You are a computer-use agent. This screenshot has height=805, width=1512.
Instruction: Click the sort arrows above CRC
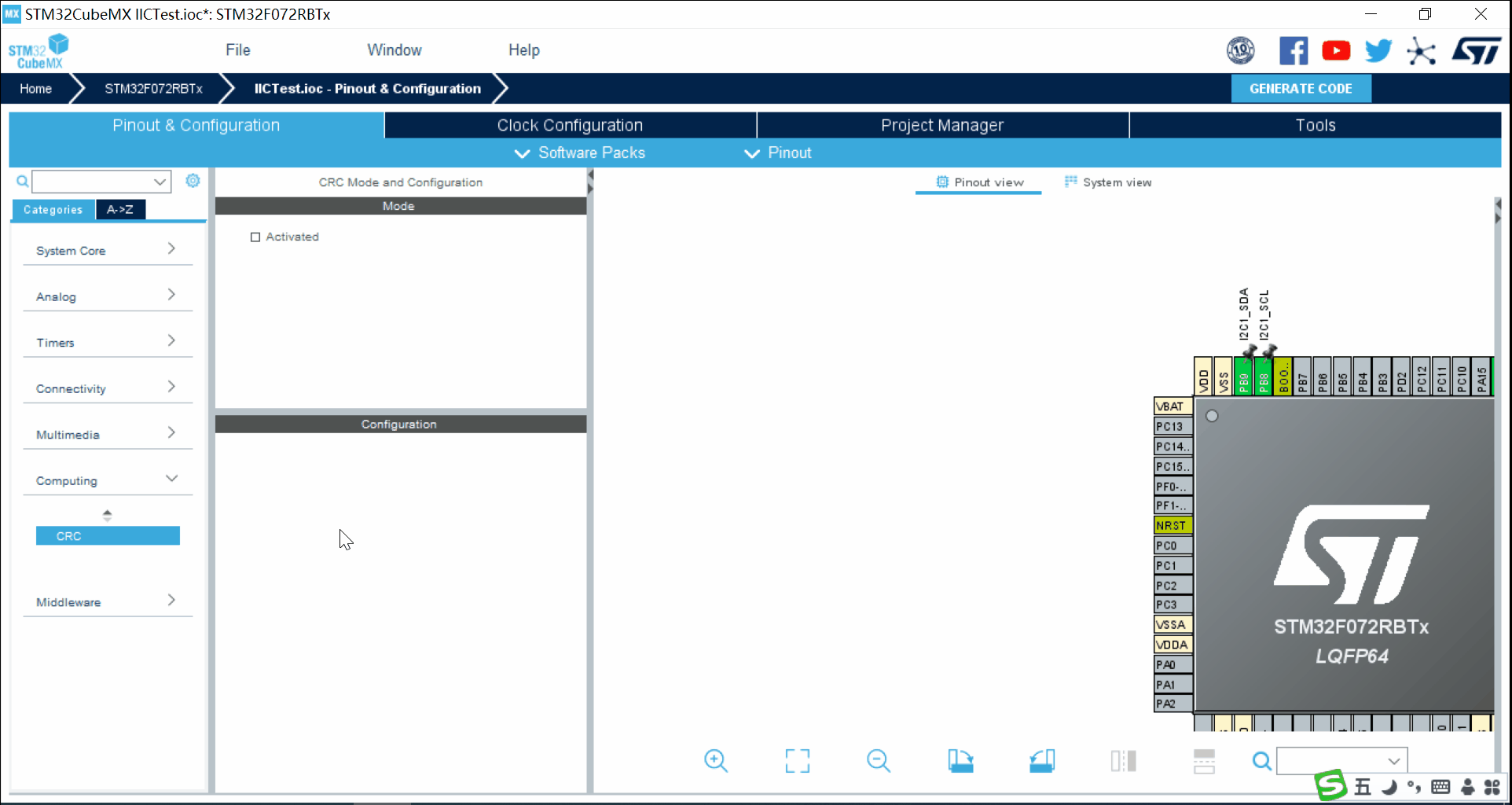coord(108,515)
